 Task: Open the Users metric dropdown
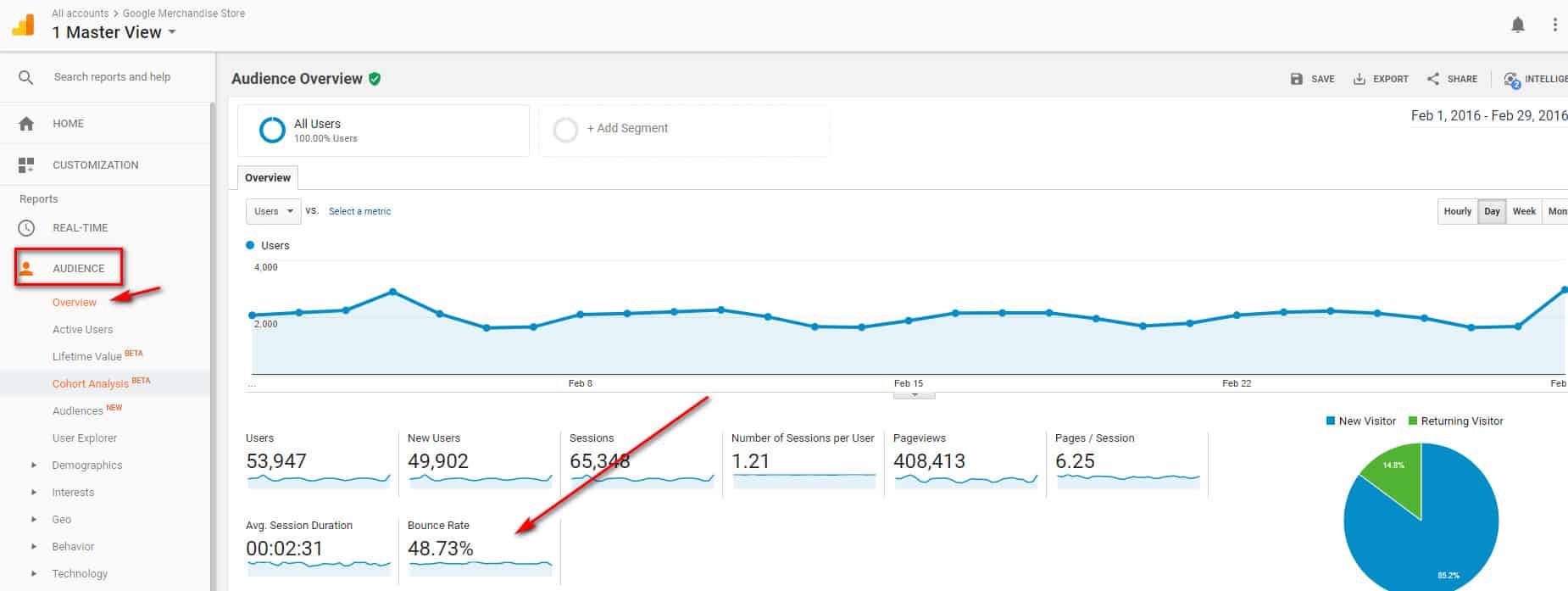pyautogui.click(x=274, y=211)
